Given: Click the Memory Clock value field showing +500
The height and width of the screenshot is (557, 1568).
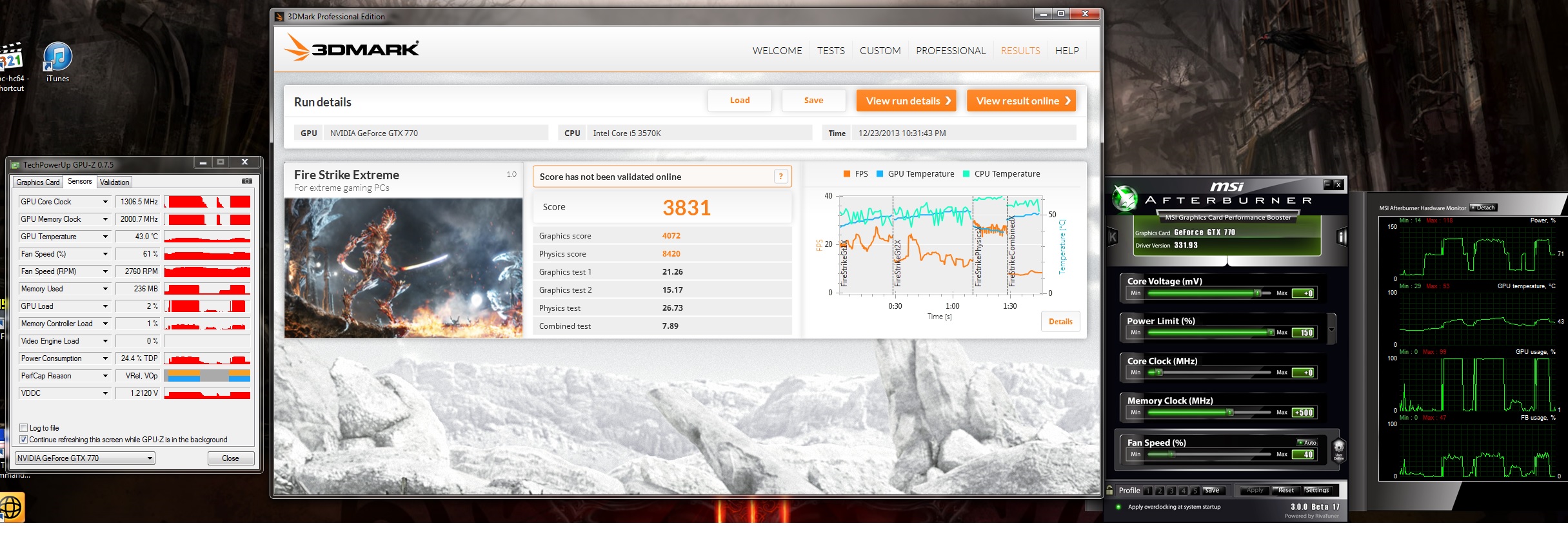Looking at the screenshot, I should pyautogui.click(x=1304, y=413).
